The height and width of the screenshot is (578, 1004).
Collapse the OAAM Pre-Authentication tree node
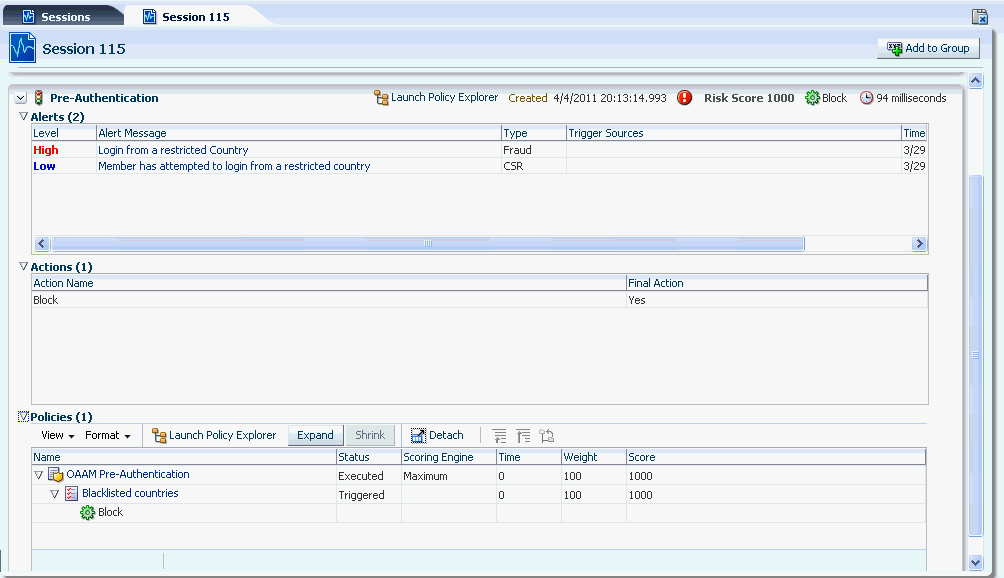coord(39,475)
